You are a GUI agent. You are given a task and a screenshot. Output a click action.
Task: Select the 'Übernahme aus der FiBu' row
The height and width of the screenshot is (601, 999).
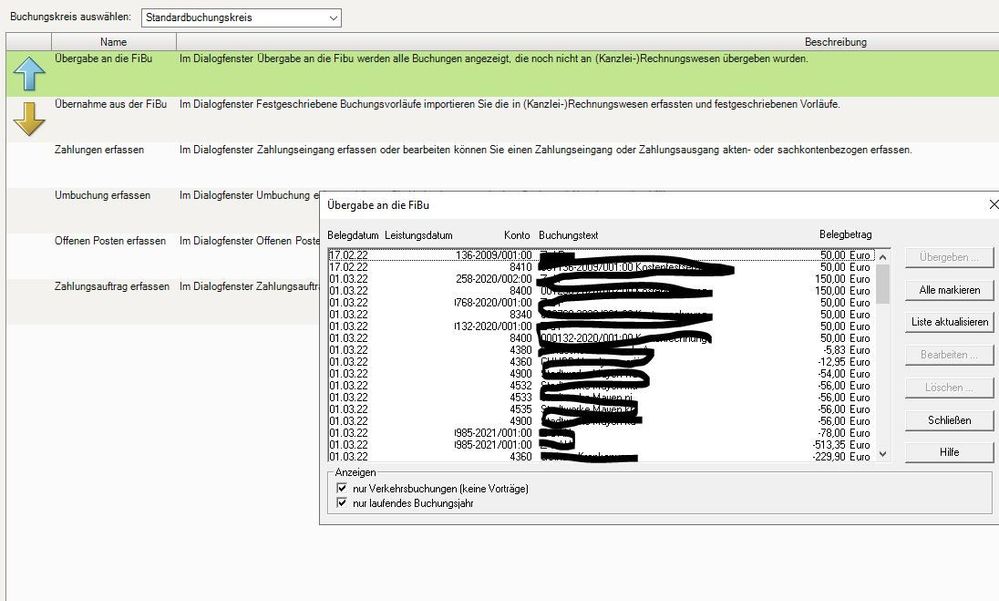[x=502, y=119]
